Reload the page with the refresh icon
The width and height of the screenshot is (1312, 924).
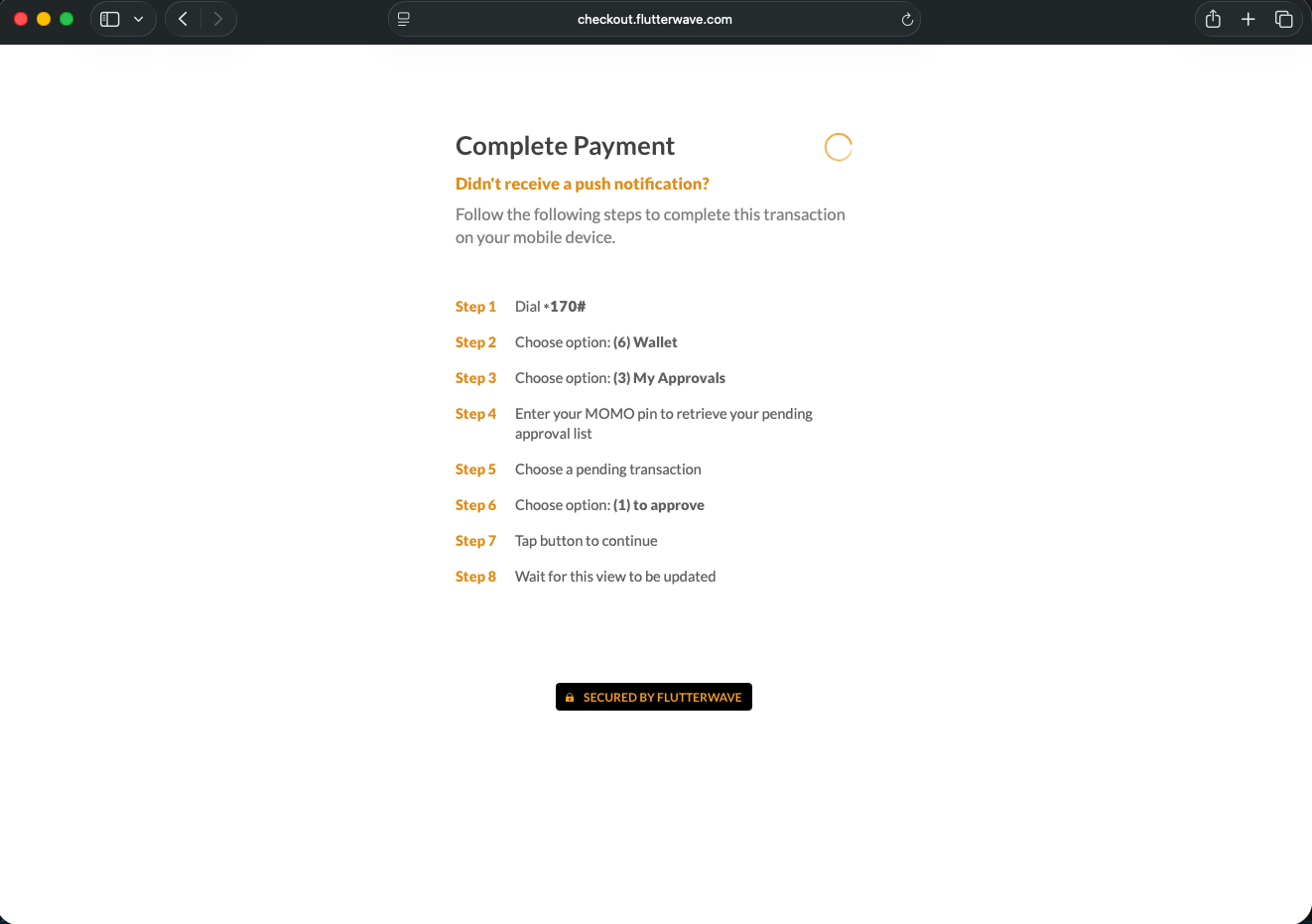pos(906,19)
